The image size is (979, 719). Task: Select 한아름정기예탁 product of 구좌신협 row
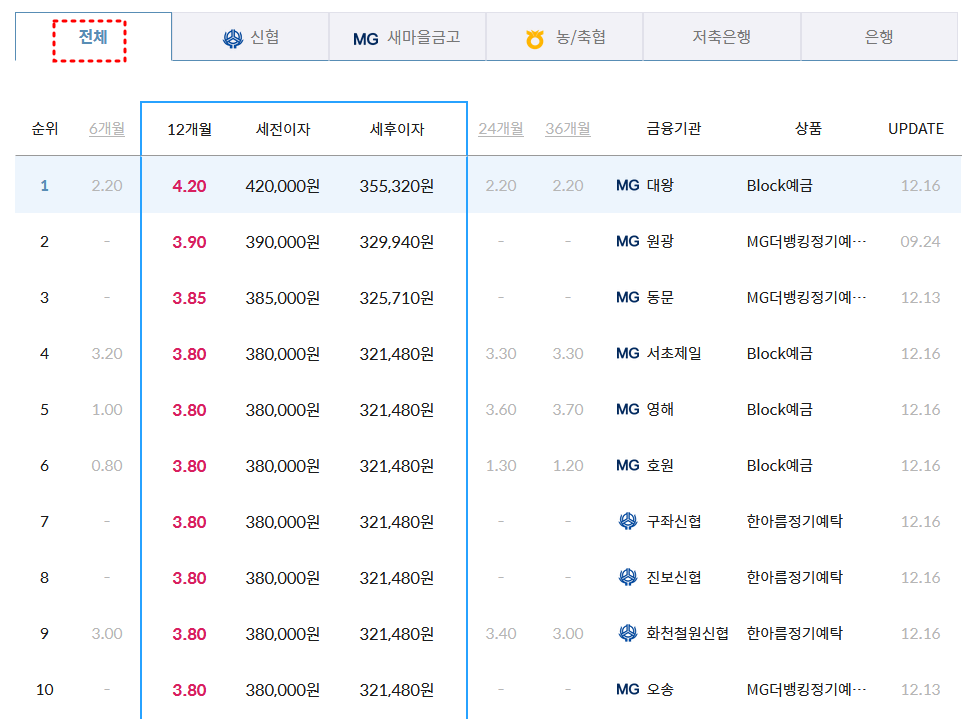click(x=795, y=521)
